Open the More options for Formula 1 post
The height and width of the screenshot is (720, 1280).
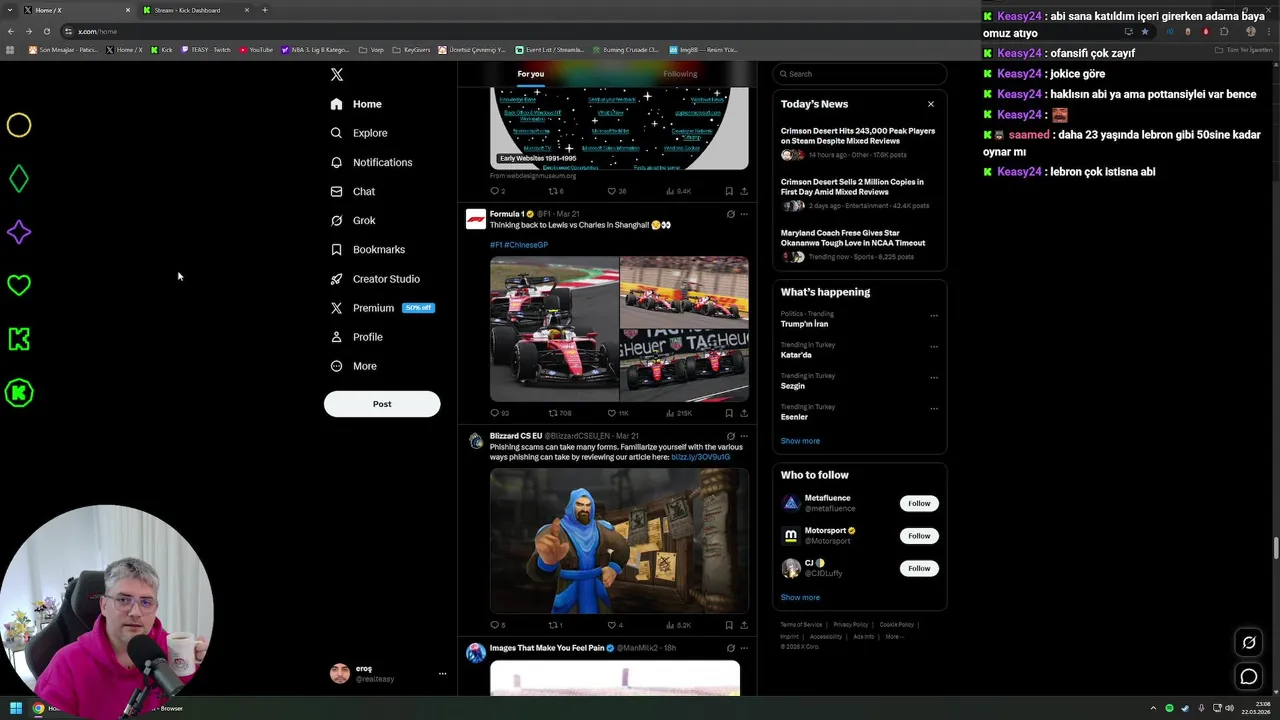point(744,214)
